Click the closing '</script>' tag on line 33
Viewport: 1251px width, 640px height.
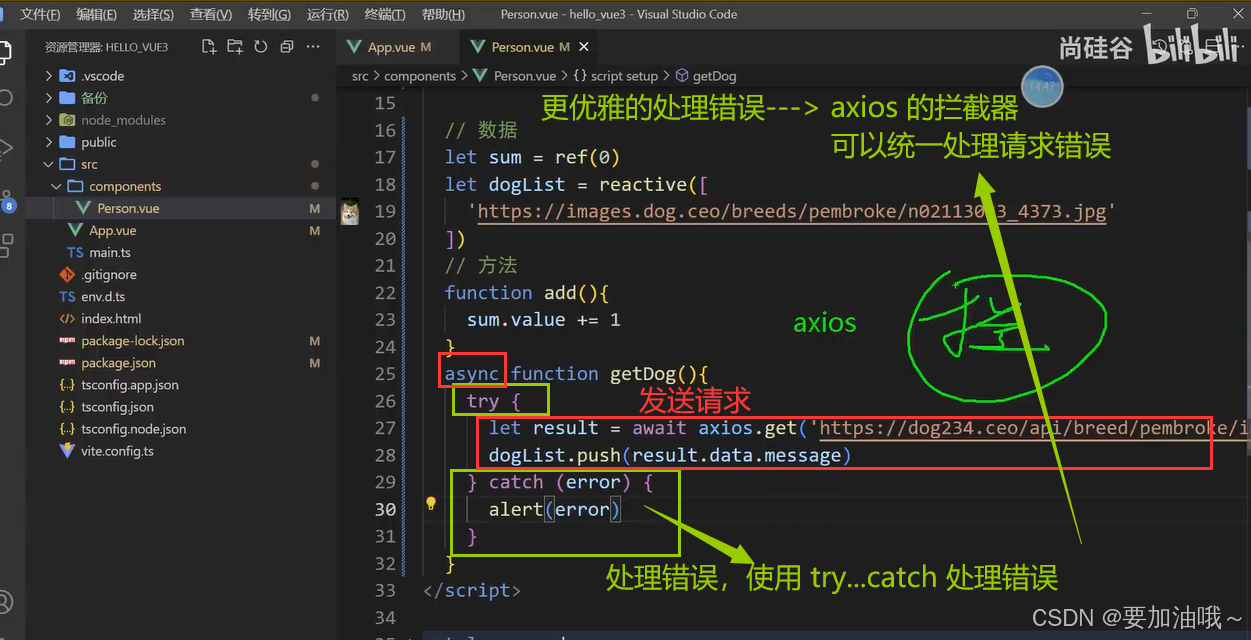[x=472, y=590]
